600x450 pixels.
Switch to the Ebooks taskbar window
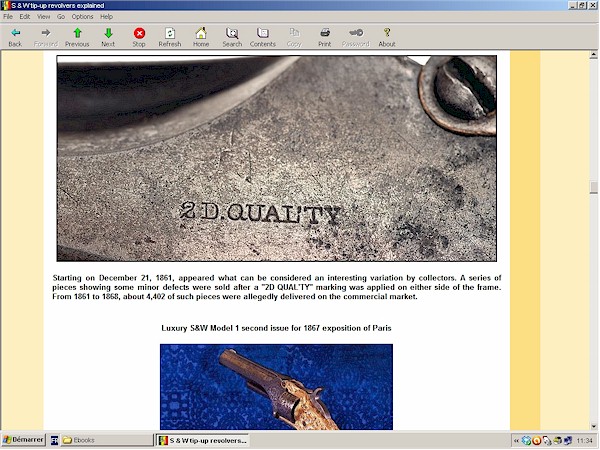(107, 440)
